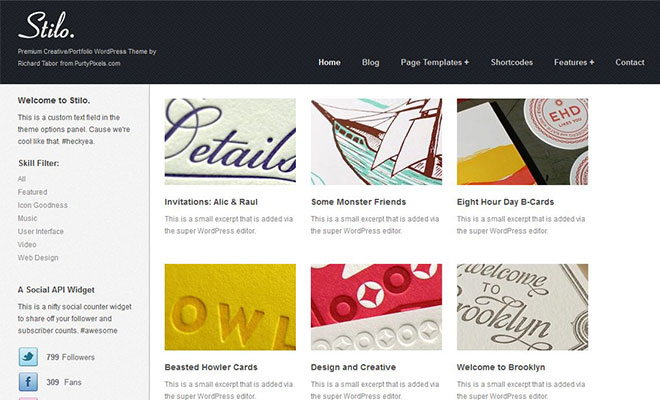Open the Home menu item
This screenshot has width=660, height=400.
tap(329, 62)
